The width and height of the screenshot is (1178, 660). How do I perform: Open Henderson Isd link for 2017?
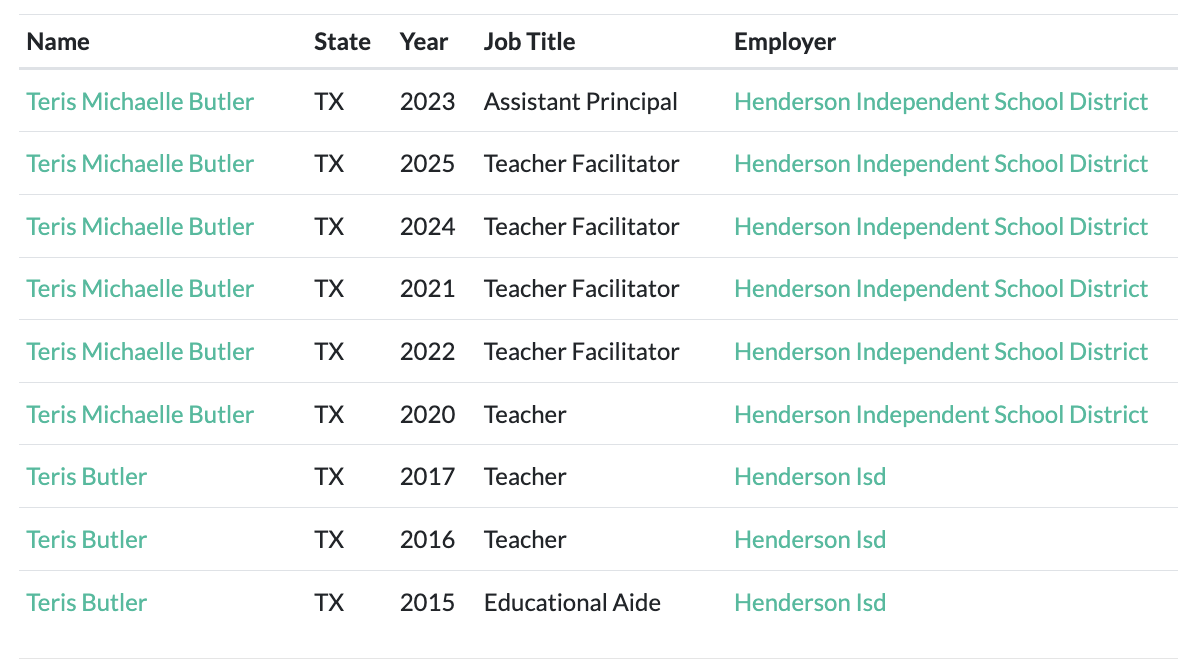click(x=810, y=477)
